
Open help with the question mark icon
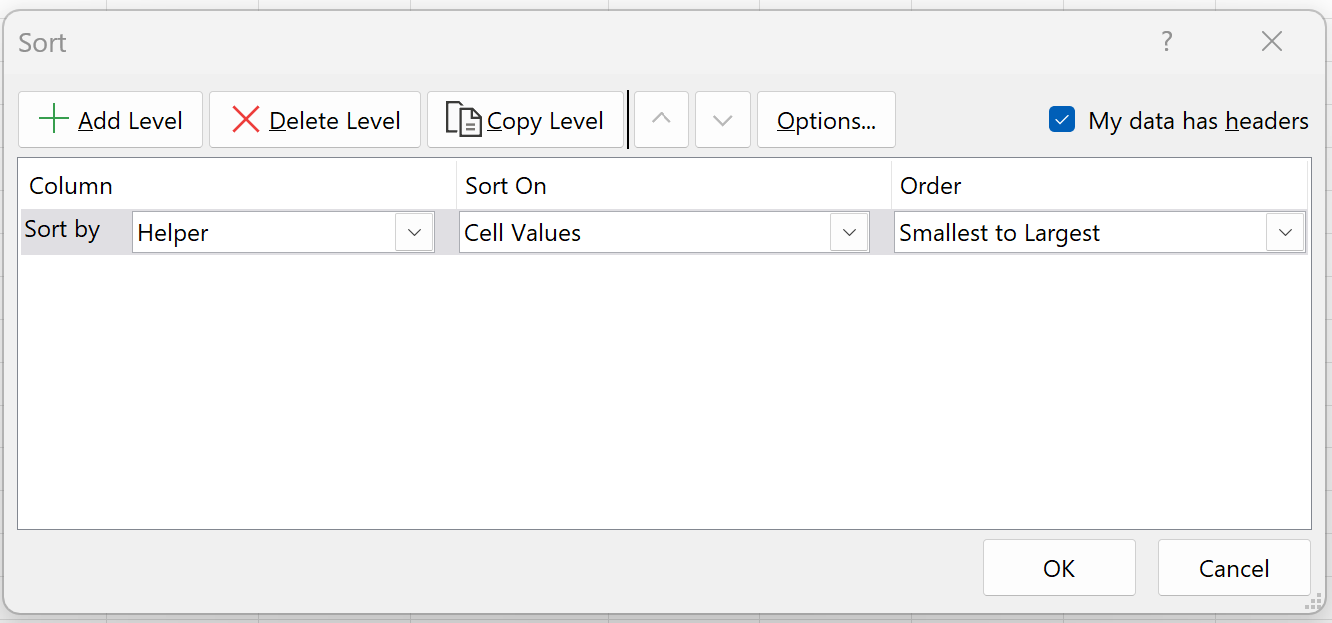[1167, 41]
